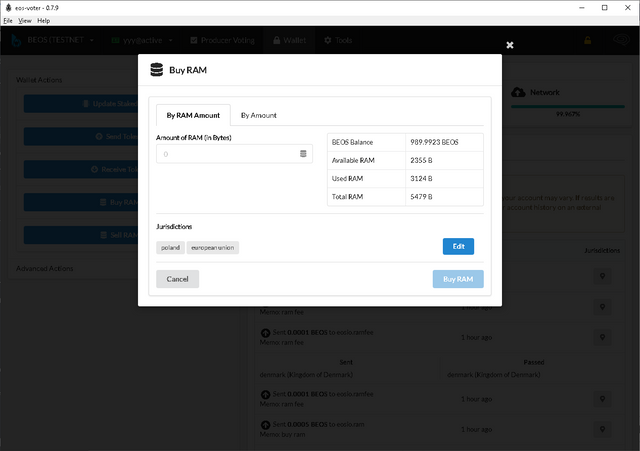Click pin icon for first eosio.ramfee row

click(x=602, y=337)
